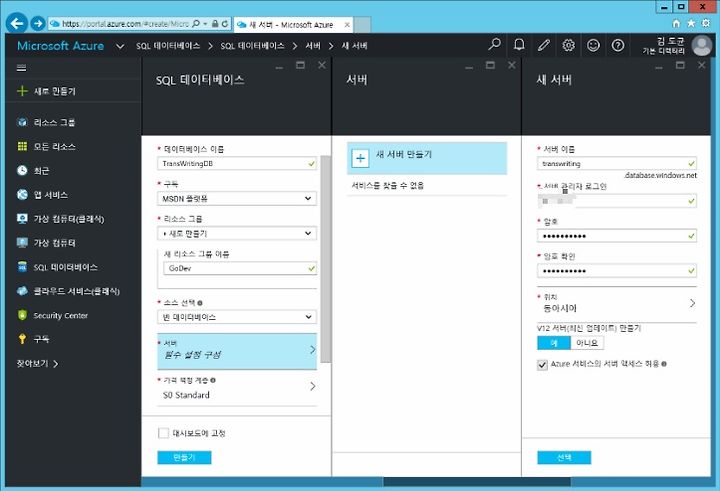Screen dimensions: 720x491
Task: Expand 찾아보기 in the sidebar
Action: [x=38, y=363]
